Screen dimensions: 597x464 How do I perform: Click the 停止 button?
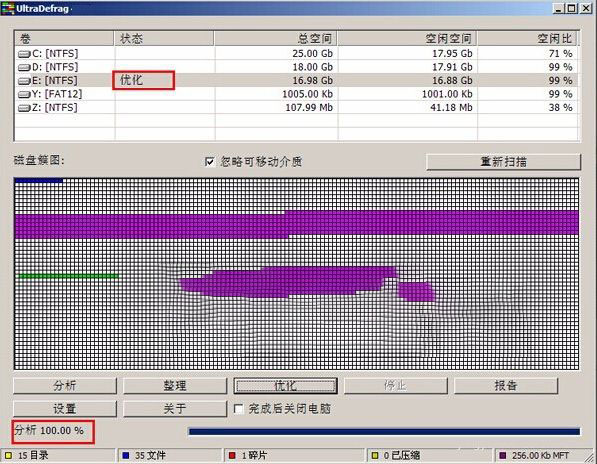pyautogui.click(x=396, y=386)
